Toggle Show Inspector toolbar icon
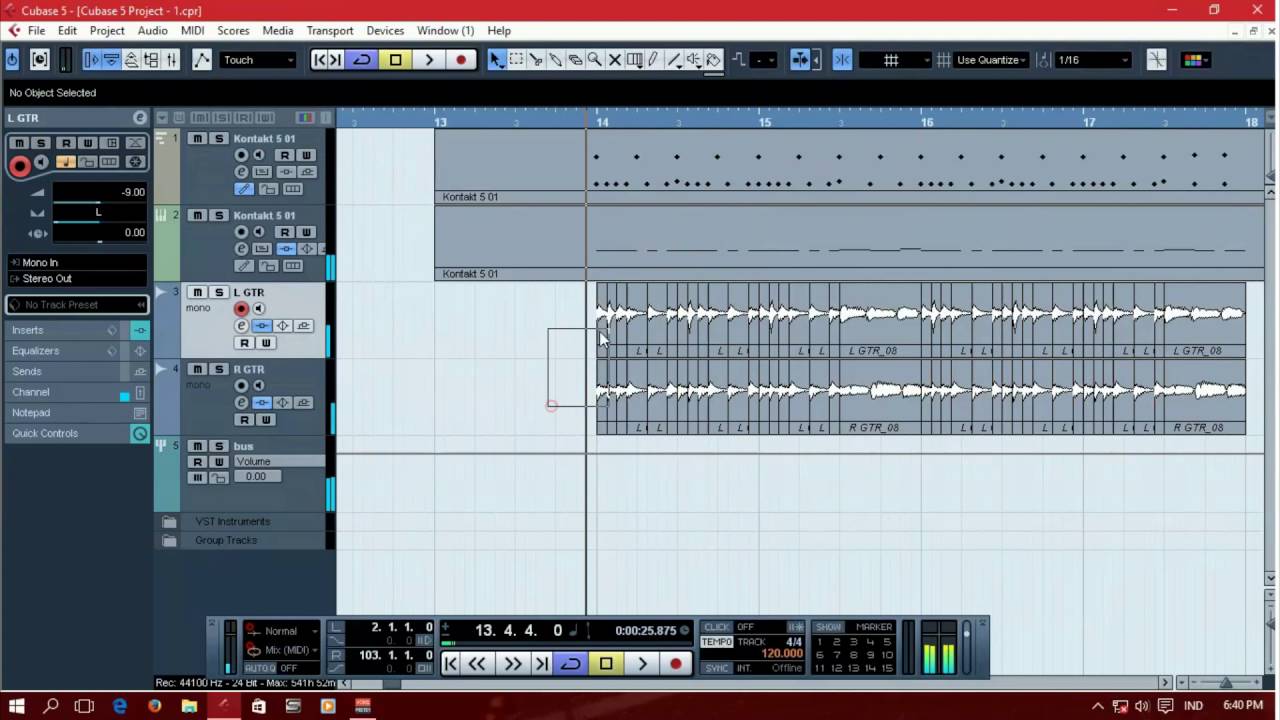 [x=91, y=60]
